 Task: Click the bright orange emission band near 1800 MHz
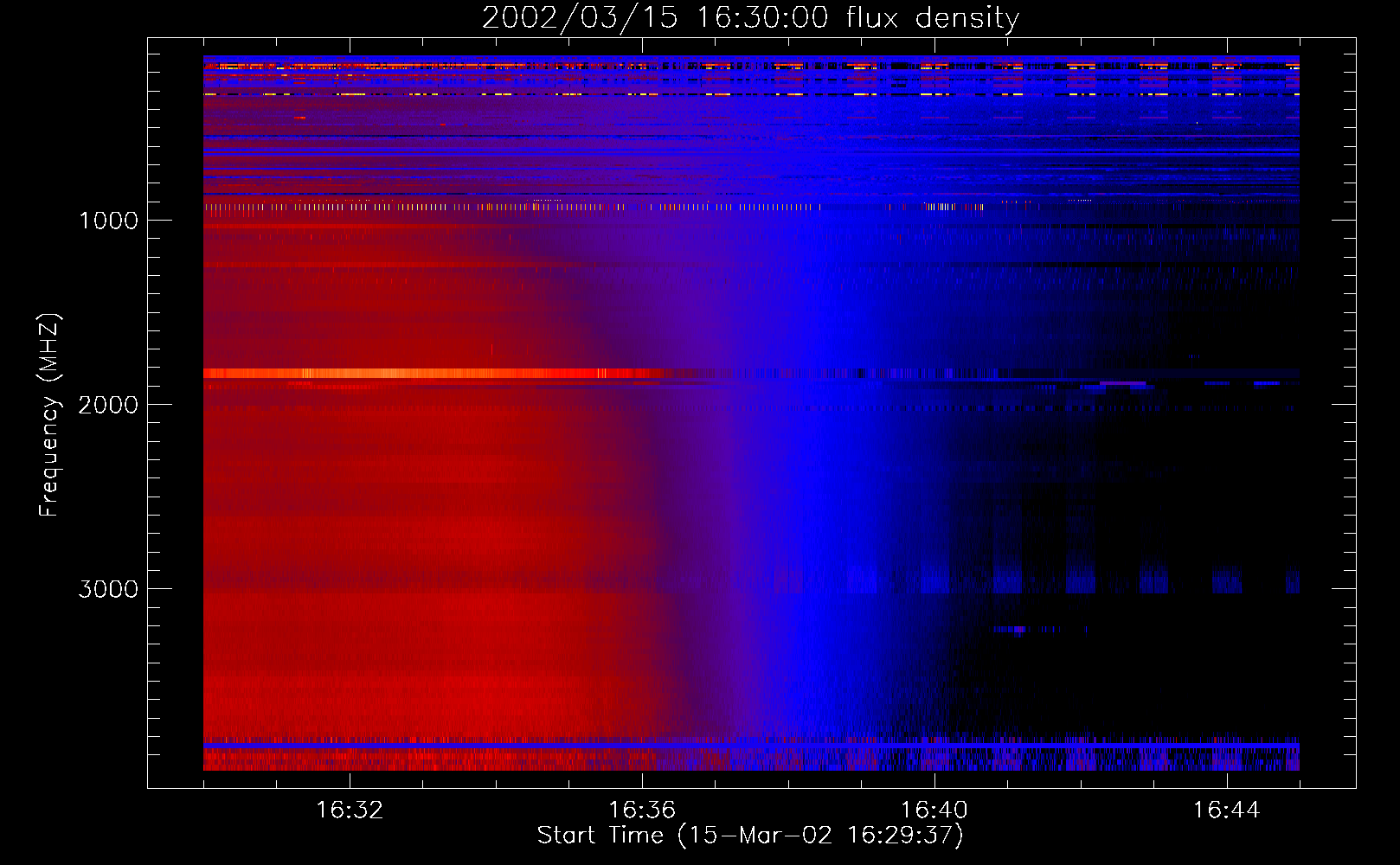click(433, 374)
